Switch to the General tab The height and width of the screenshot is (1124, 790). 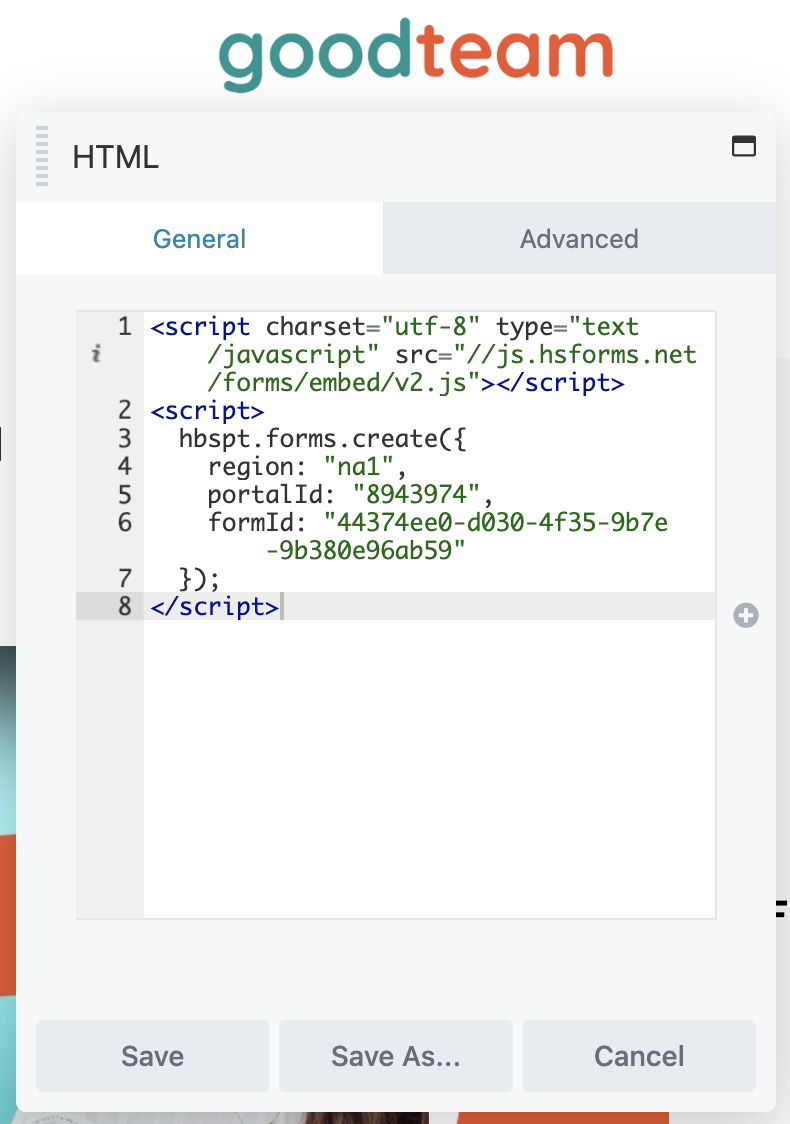pos(199,238)
